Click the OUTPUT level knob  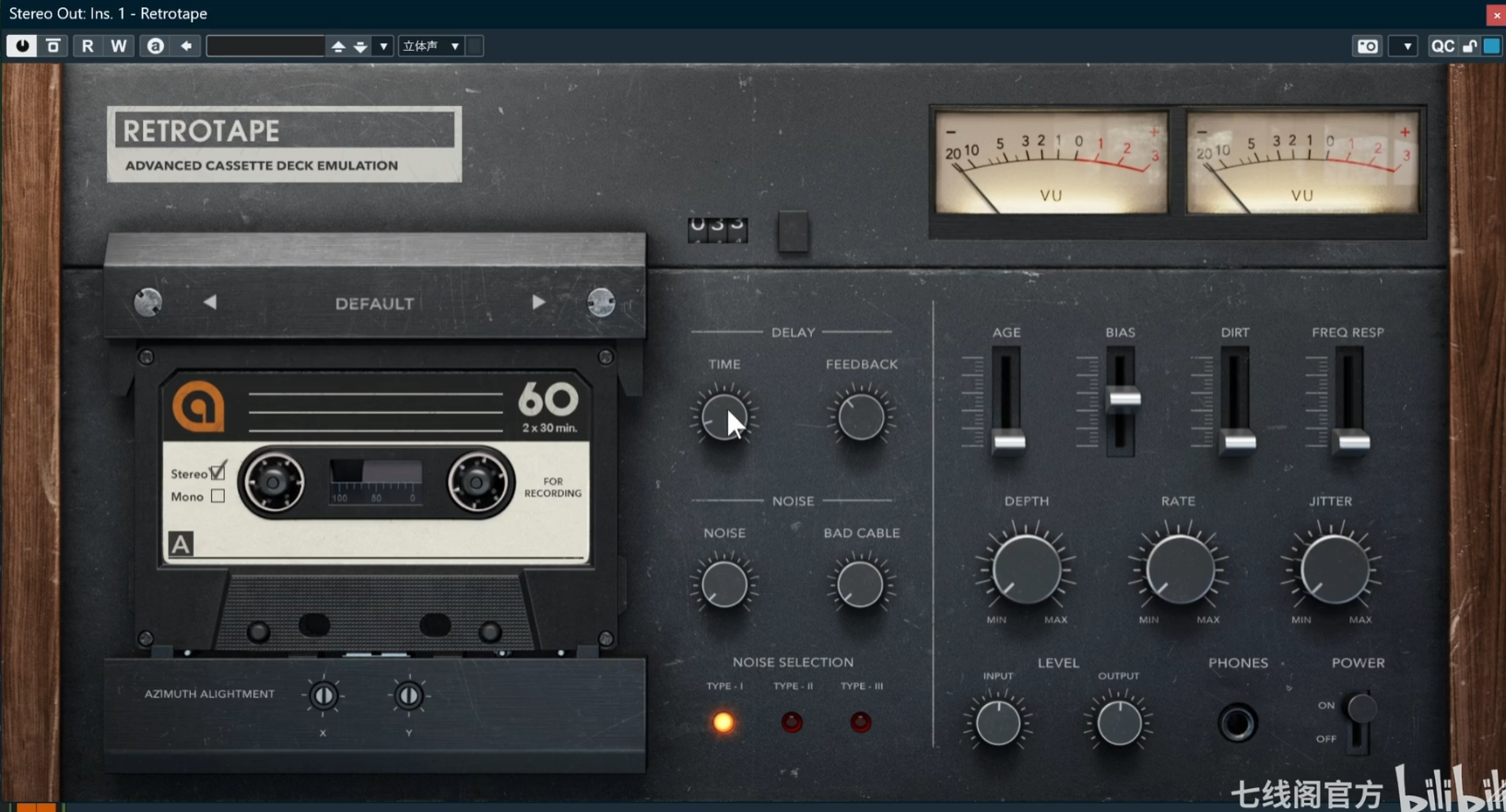[1119, 723]
